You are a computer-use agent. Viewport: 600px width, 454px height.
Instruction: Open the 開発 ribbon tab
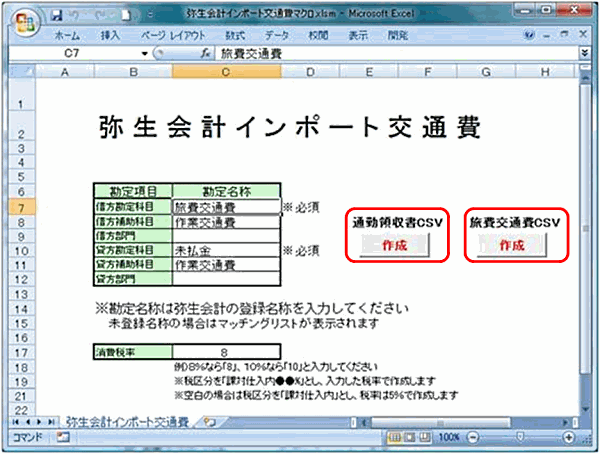(x=398, y=36)
